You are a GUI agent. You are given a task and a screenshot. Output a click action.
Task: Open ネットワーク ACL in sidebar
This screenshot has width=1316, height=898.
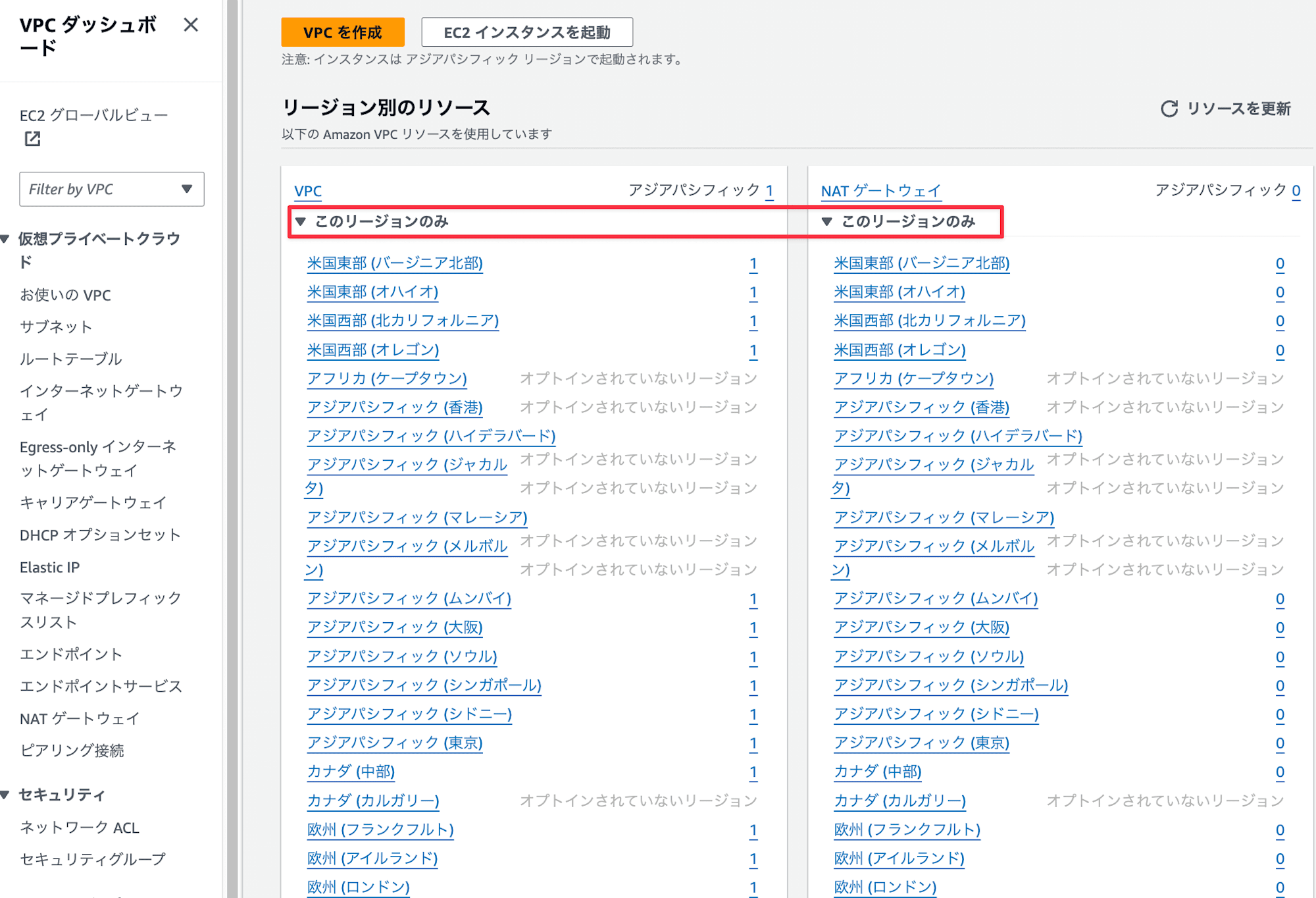coord(80,828)
